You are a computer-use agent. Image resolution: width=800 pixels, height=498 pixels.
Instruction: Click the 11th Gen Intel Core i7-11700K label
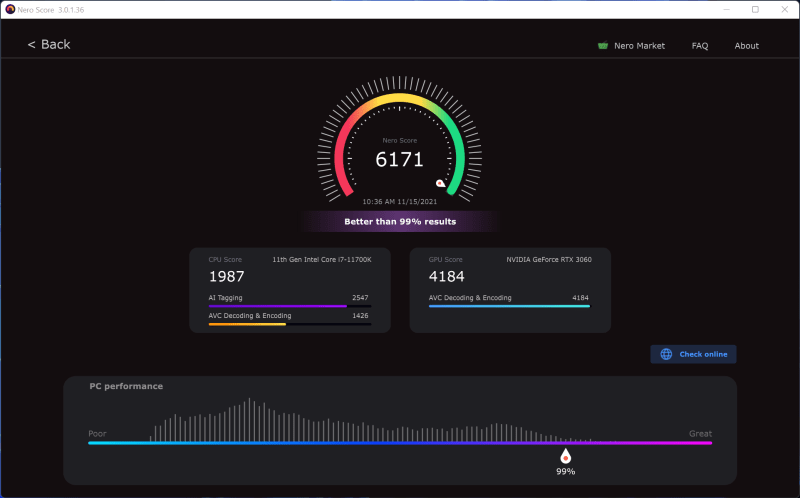point(321,260)
